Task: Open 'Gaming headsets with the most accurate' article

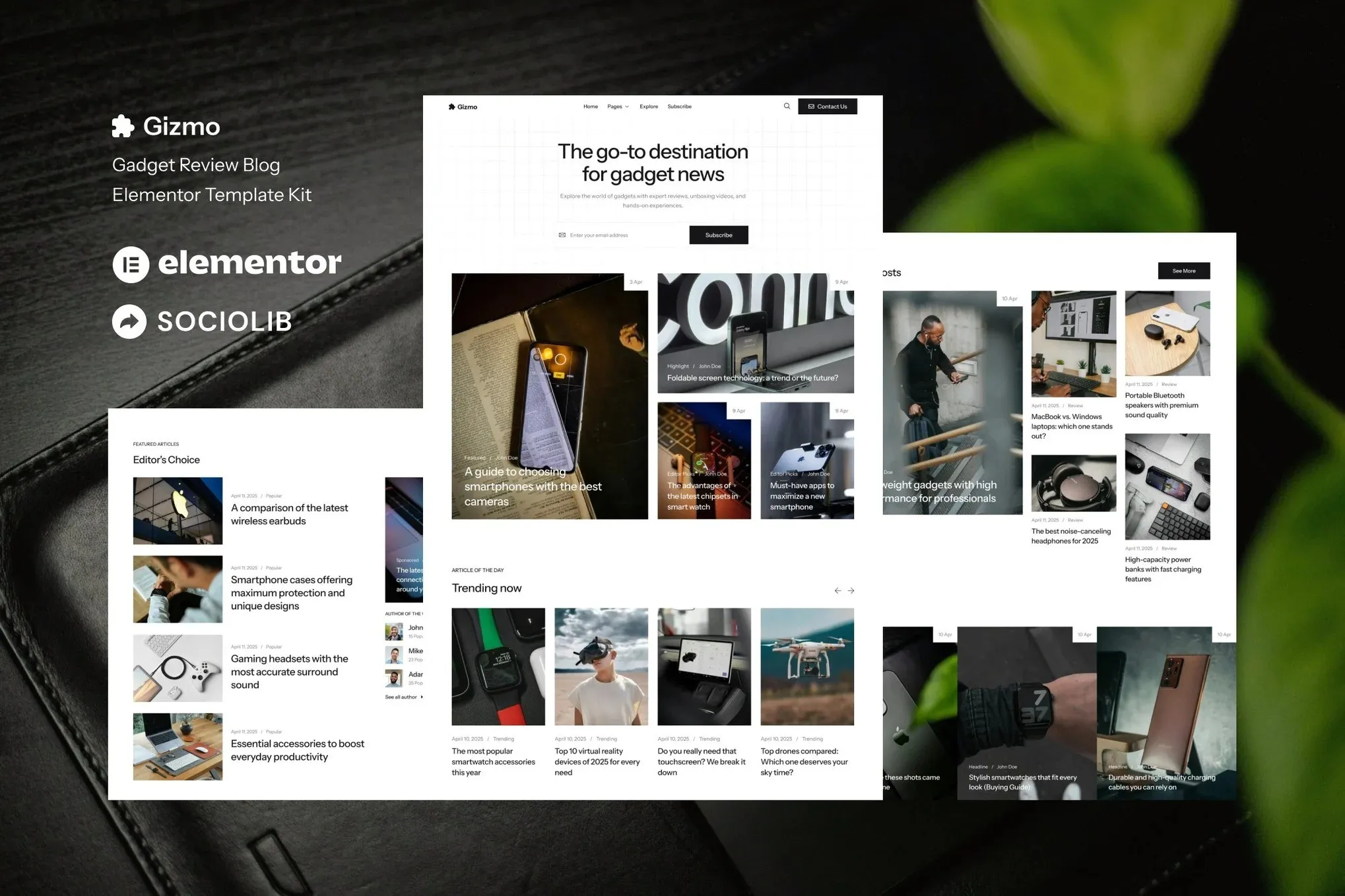Action: pos(289,672)
